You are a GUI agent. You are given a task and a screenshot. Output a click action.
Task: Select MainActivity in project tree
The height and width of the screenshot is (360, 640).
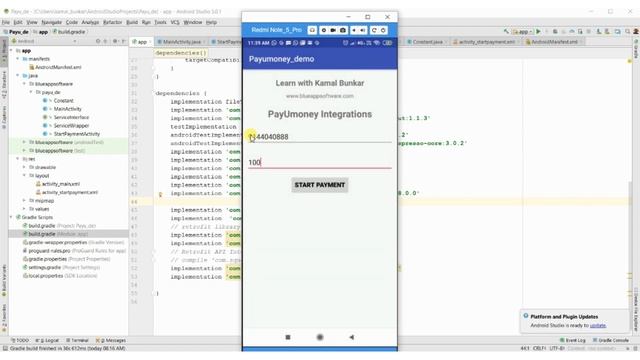pyautogui.click(x=67, y=109)
